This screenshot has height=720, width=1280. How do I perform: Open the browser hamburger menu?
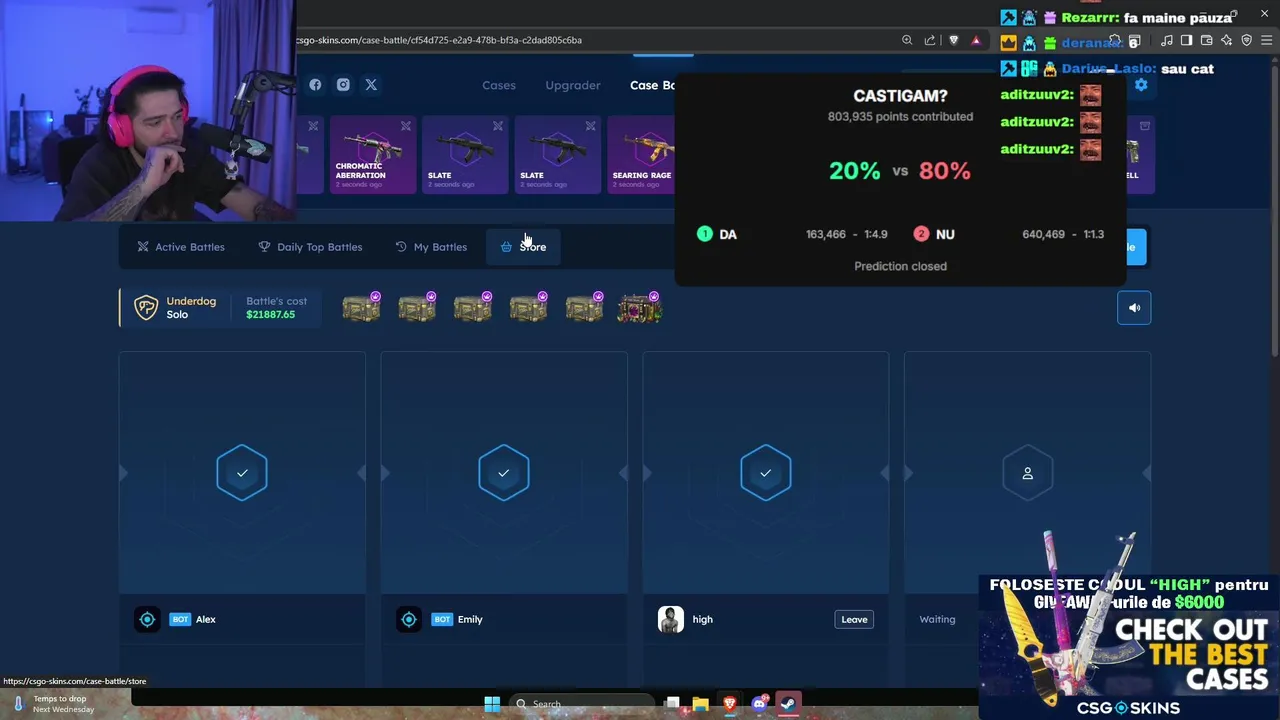[1266, 40]
